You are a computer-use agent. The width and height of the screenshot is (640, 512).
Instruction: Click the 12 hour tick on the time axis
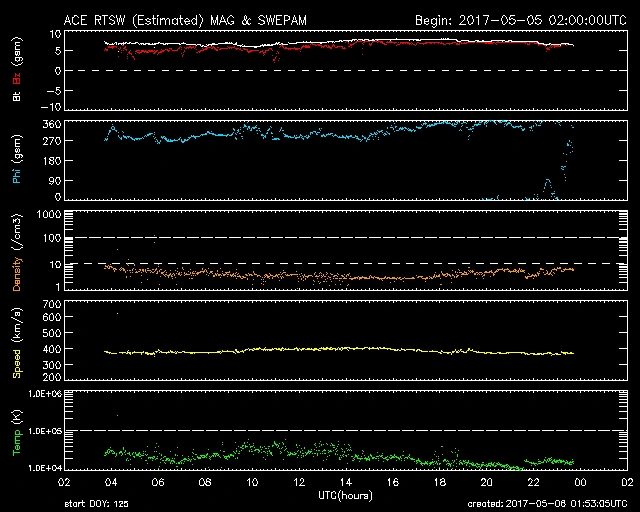tap(299, 482)
